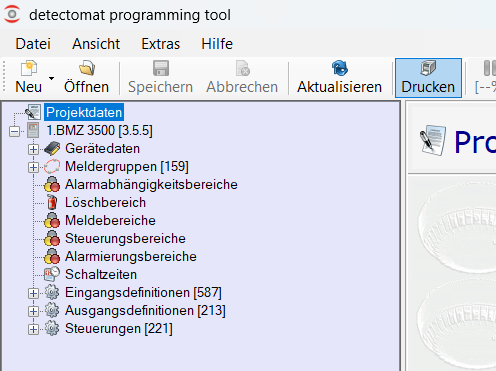Click the BMZ 3500 panel icon
This screenshot has height=371, width=496.
(33, 130)
